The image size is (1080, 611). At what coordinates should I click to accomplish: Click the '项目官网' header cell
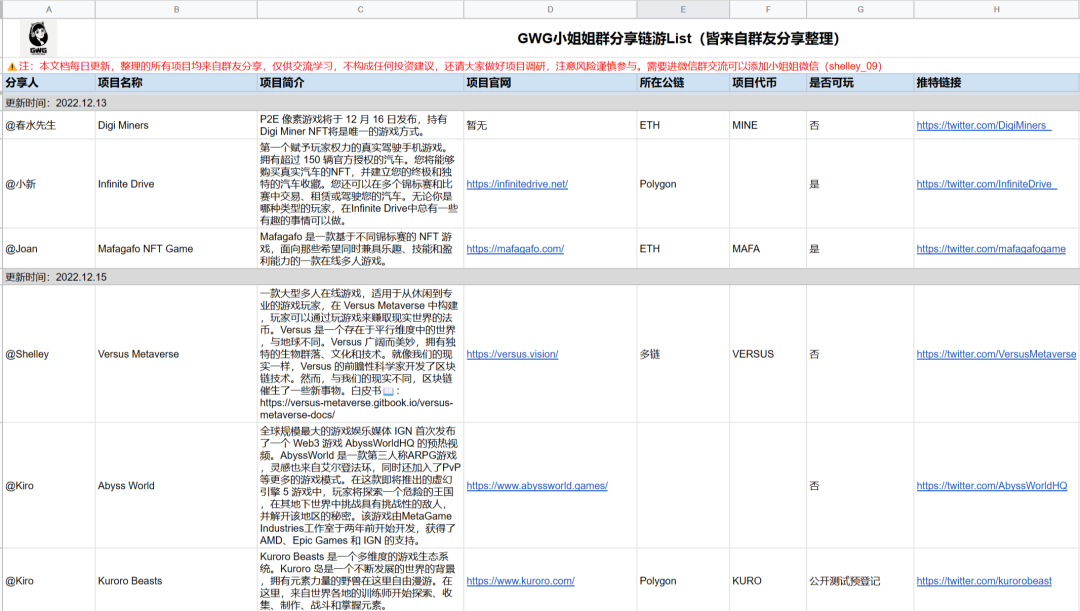[x=550, y=83]
